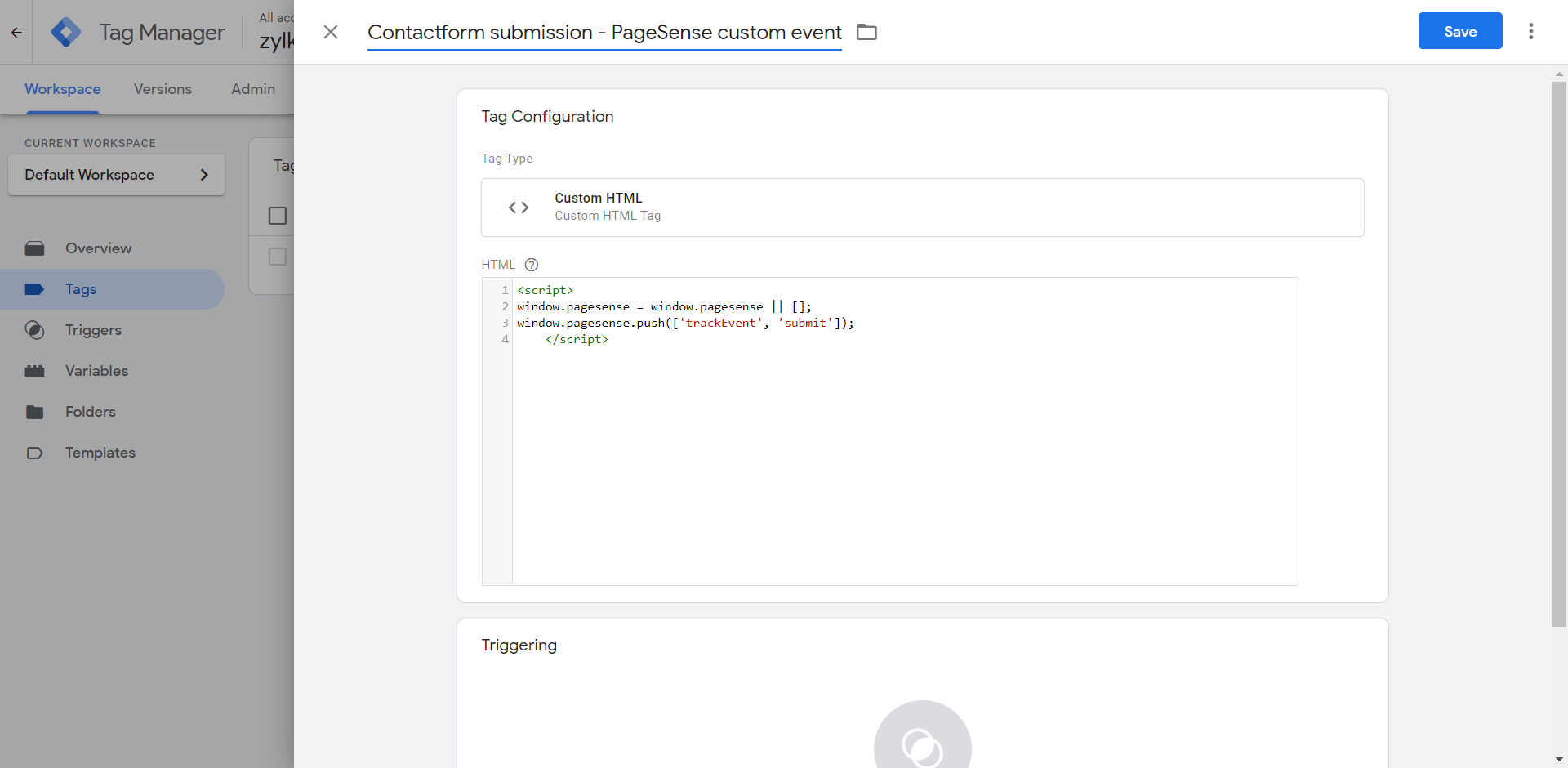Click the Custom HTML code brackets icon
1568x768 pixels.
click(519, 208)
